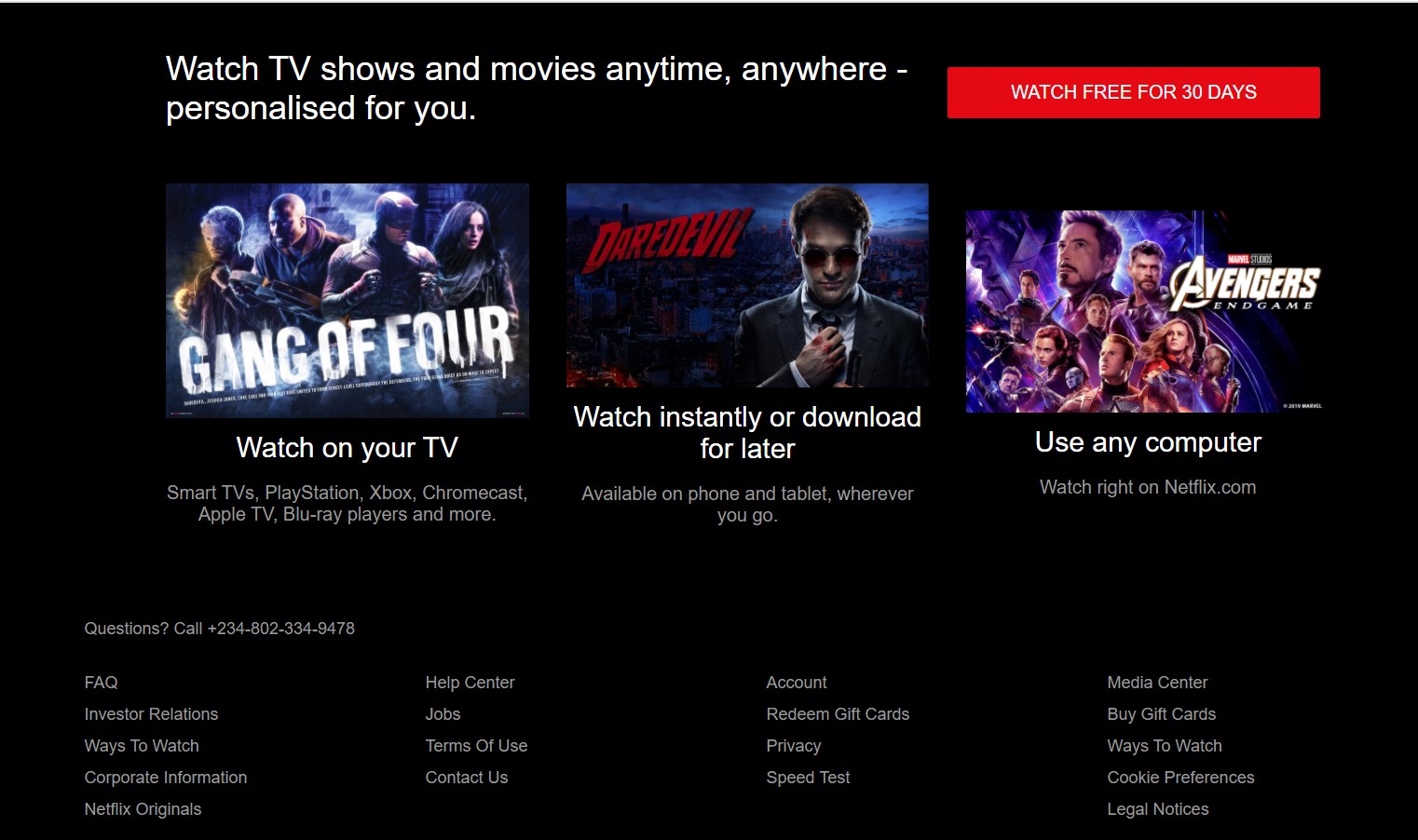Viewport: 1418px width, 840px height.
Task: Open the Help Center
Action: pyautogui.click(x=470, y=683)
